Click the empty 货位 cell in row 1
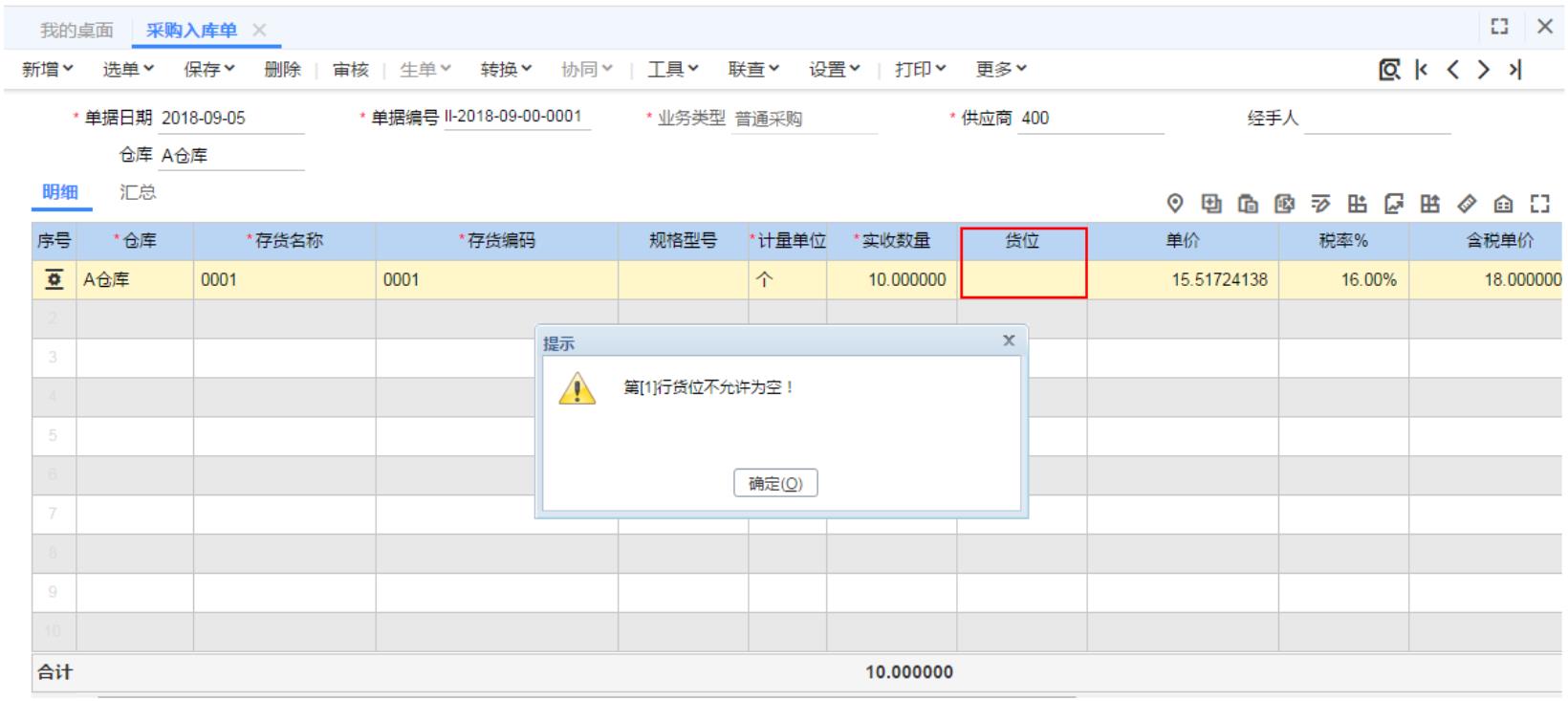This screenshot has height=701, width=1568. coord(1022,280)
